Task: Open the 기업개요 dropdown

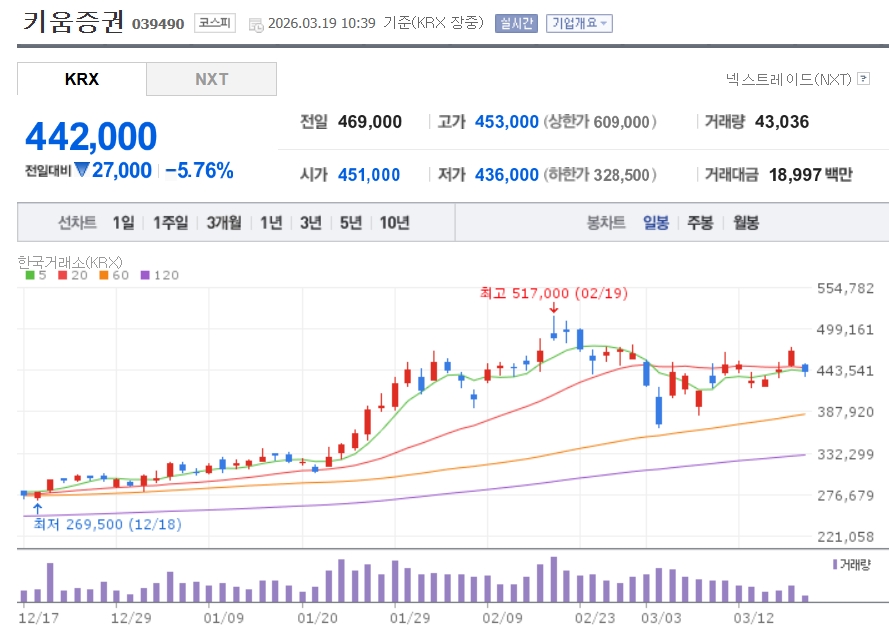Action: coord(579,23)
